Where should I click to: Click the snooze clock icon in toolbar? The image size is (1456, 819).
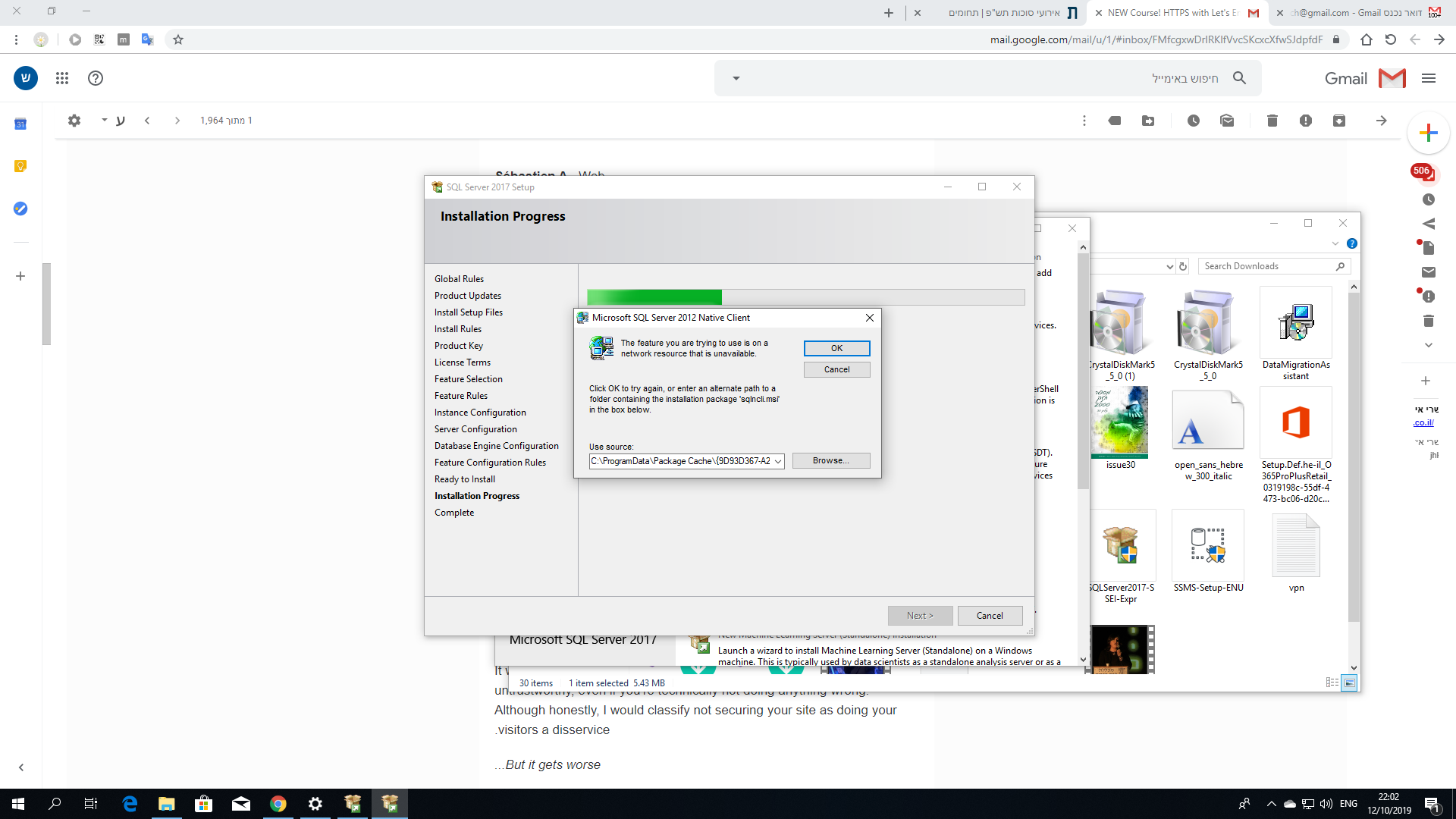tap(1194, 121)
